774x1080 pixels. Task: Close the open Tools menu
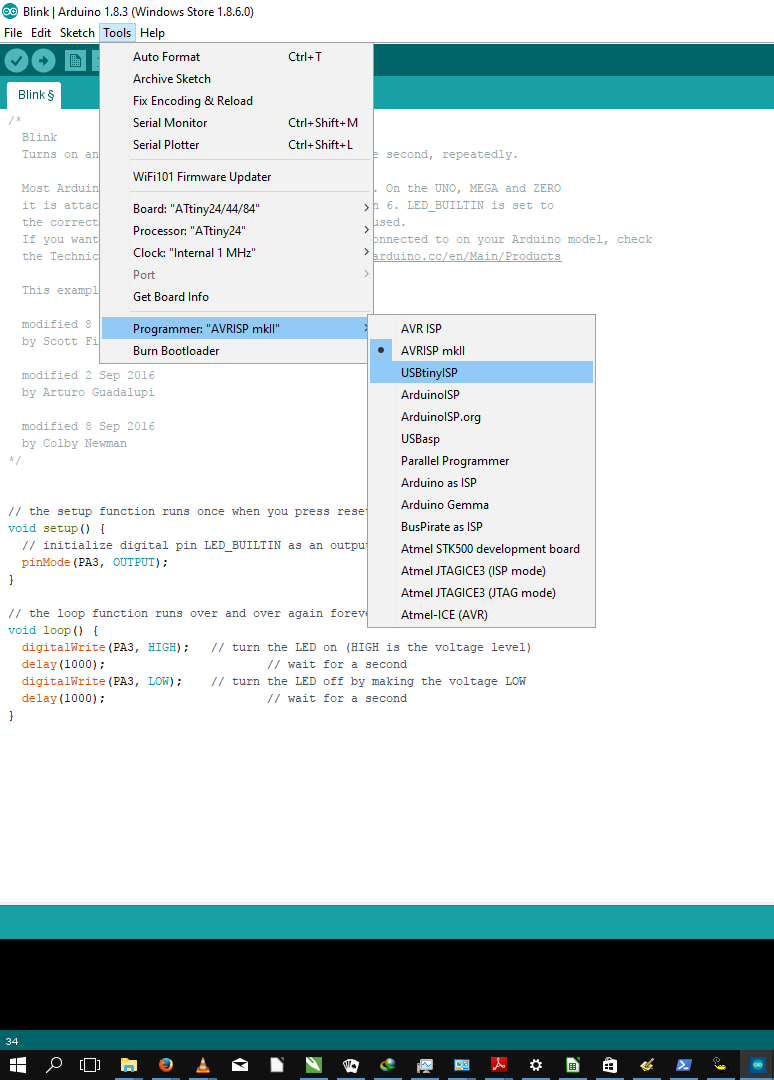pos(117,32)
